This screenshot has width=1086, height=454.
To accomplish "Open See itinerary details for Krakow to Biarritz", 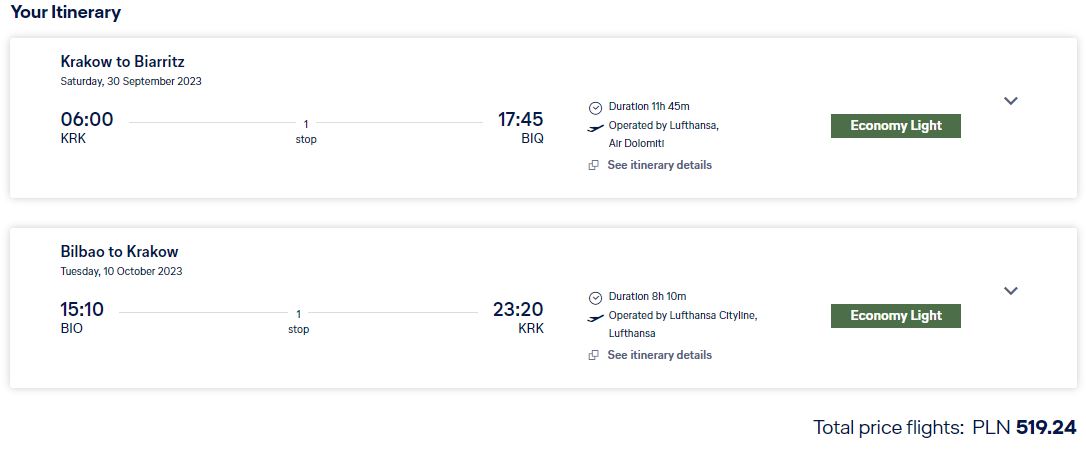I will [659, 165].
